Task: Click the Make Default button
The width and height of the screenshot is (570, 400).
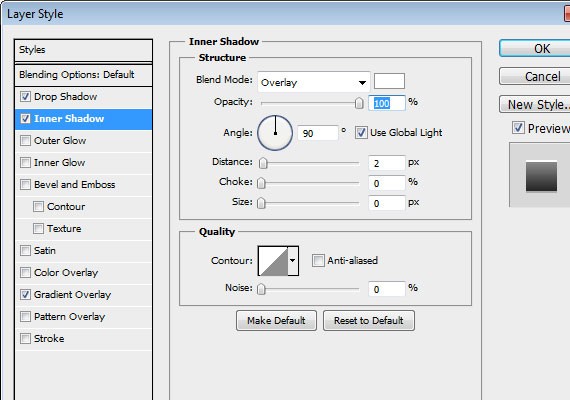Action: point(276,320)
